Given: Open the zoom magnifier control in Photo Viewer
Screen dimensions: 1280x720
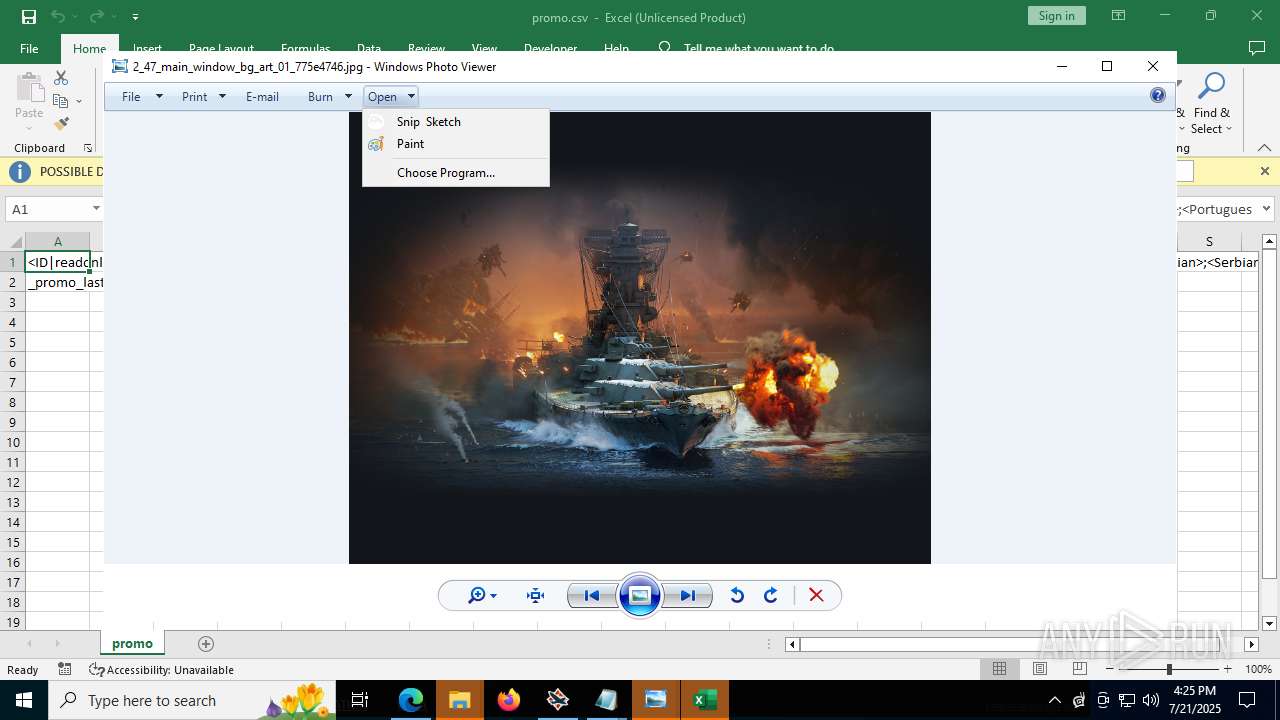Looking at the screenshot, I should pos(482,596).
